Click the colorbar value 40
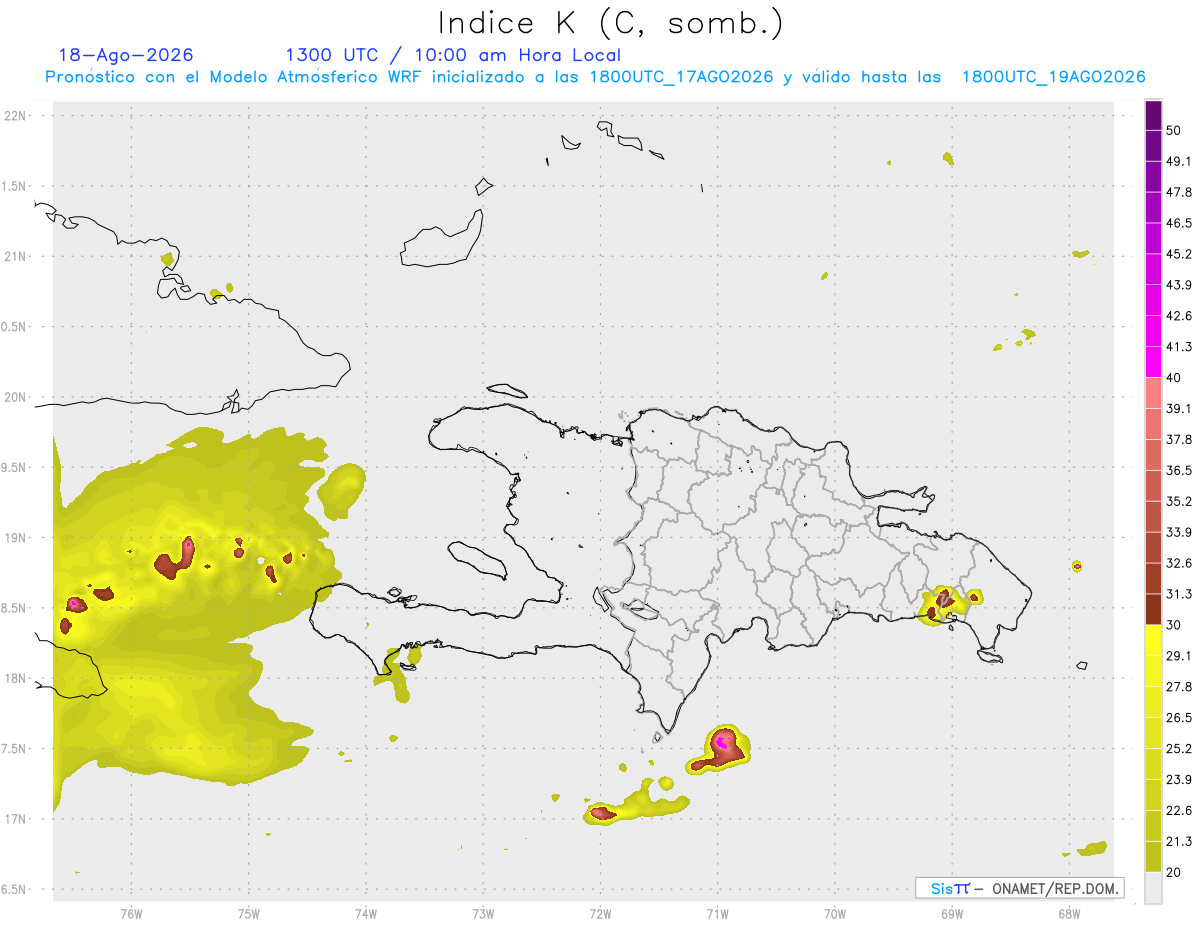The height and width of the screenshot is (927, 1200). tap(1174, 378)
